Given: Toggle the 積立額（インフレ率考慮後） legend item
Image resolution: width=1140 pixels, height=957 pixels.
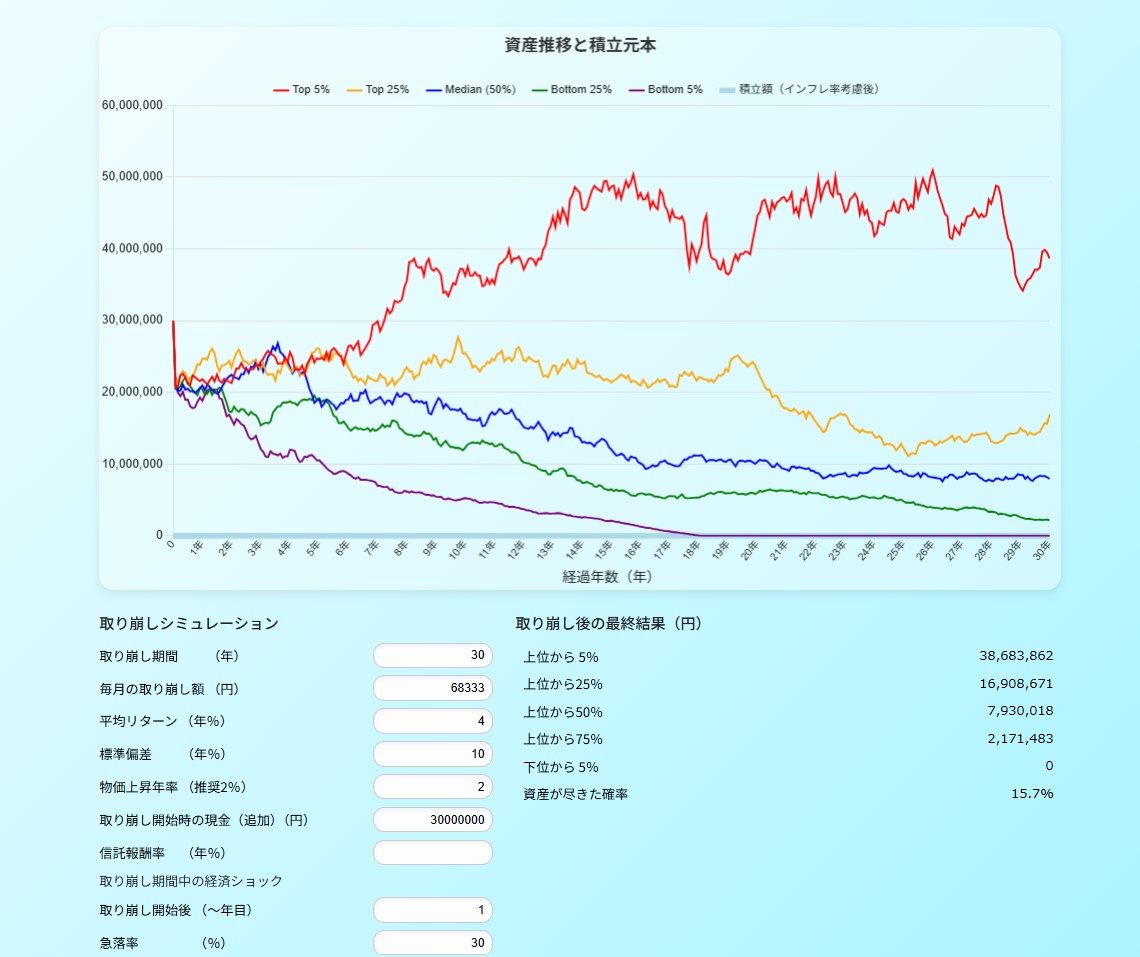Looking at the screenshot, I should pos(798,90).
